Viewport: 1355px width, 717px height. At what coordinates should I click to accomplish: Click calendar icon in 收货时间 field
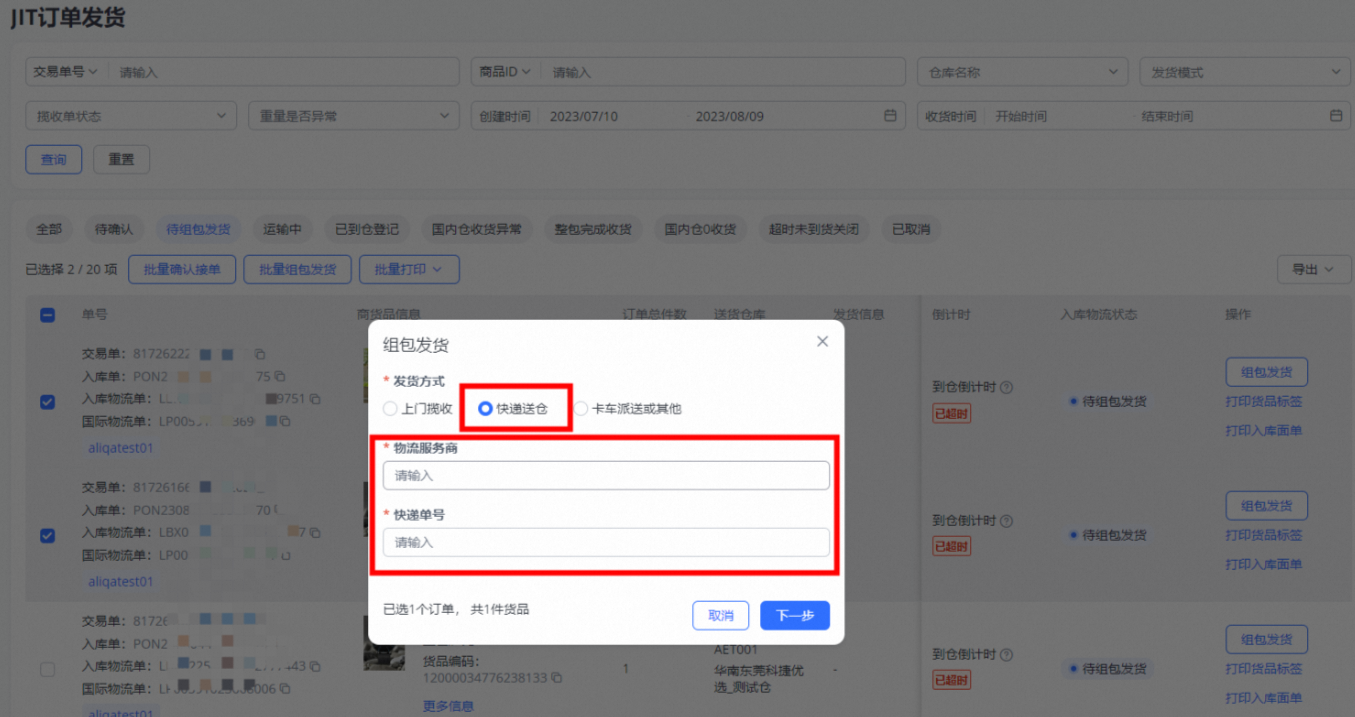(x=1336, y=116)
